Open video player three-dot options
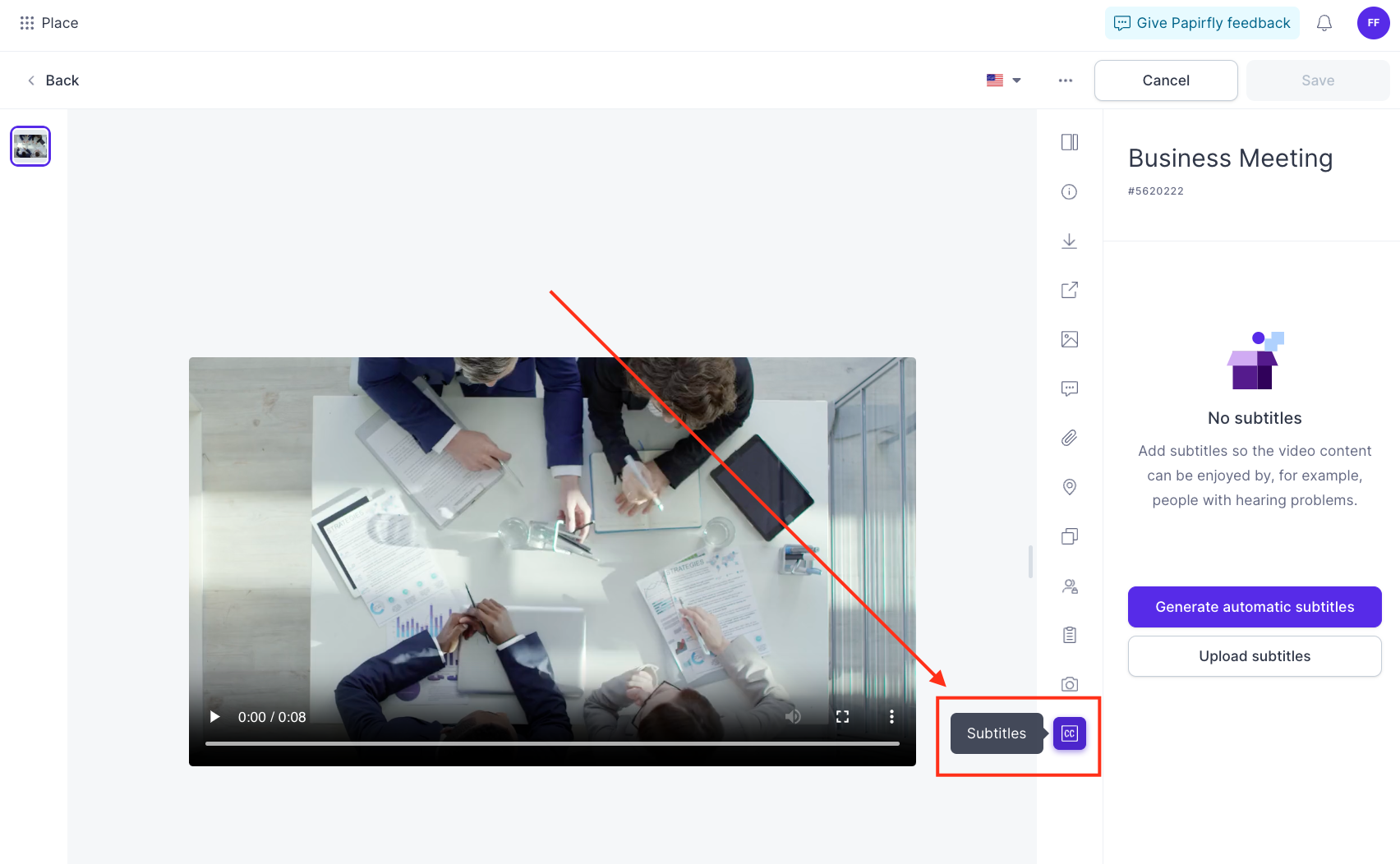The image size is (1400, 864). pos(891,717)
